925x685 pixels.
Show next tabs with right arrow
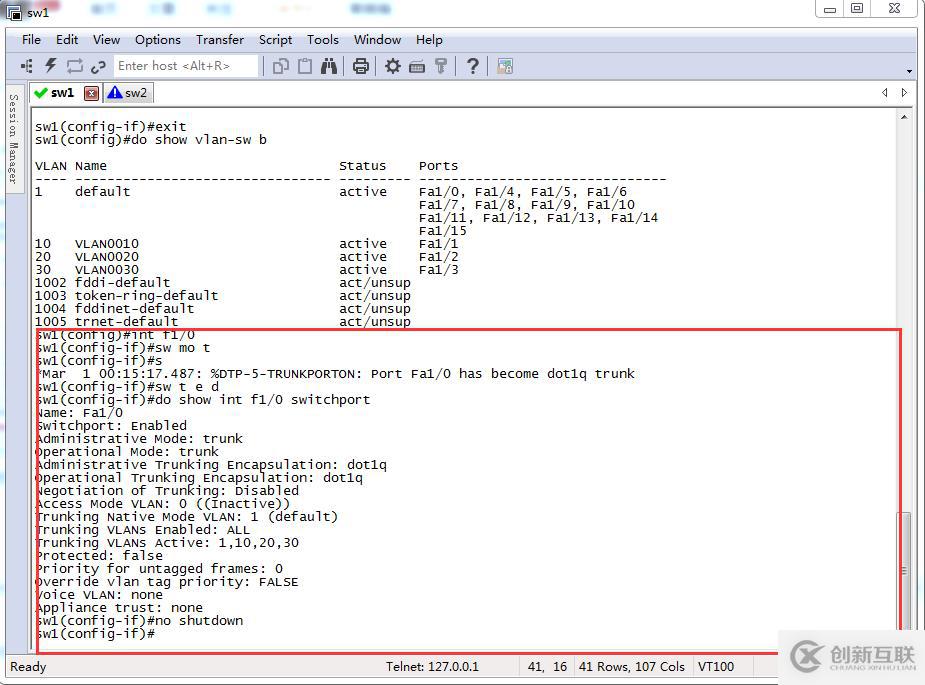tap(904, 93)
